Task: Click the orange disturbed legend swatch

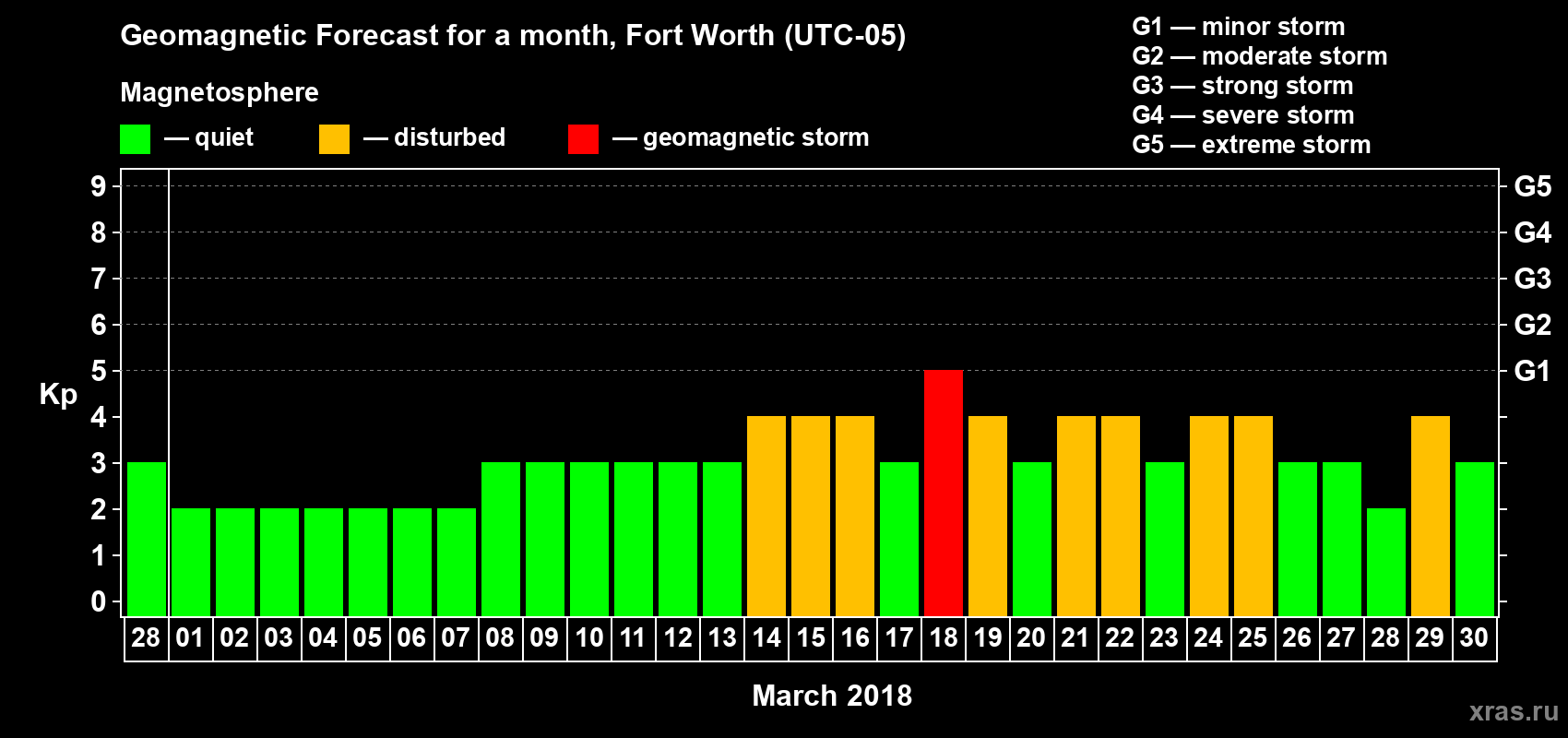Action: pyautogui.click(x=334, y=139)
